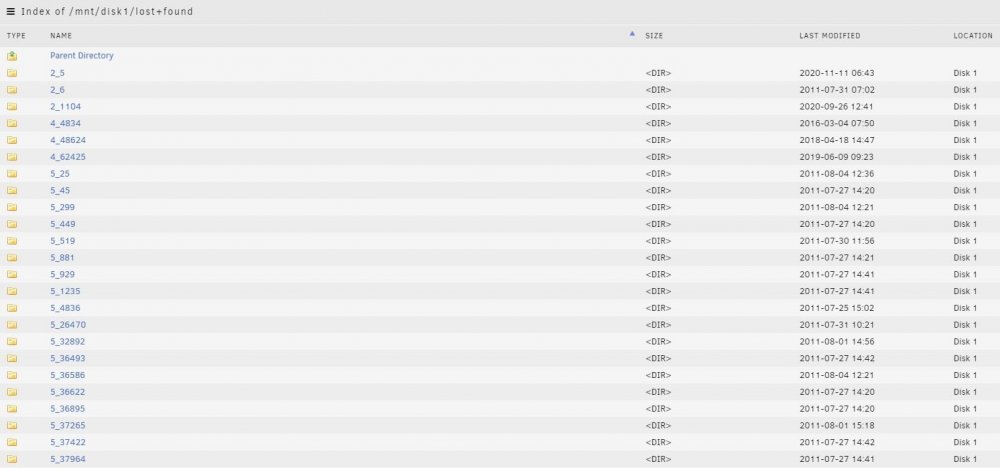Open the 2_6 directory link
1000x468 pixels.
[57, 90]
